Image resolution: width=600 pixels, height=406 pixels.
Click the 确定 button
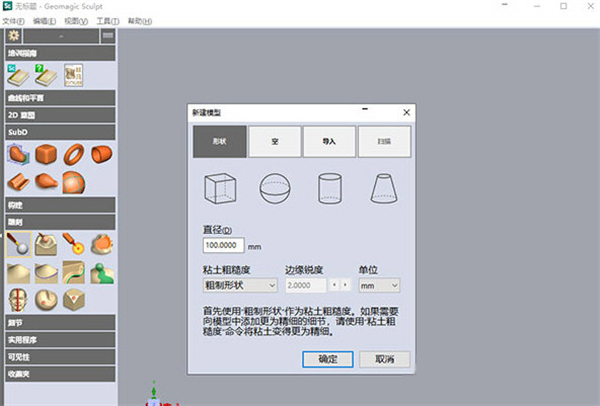[x=326, y=359]
